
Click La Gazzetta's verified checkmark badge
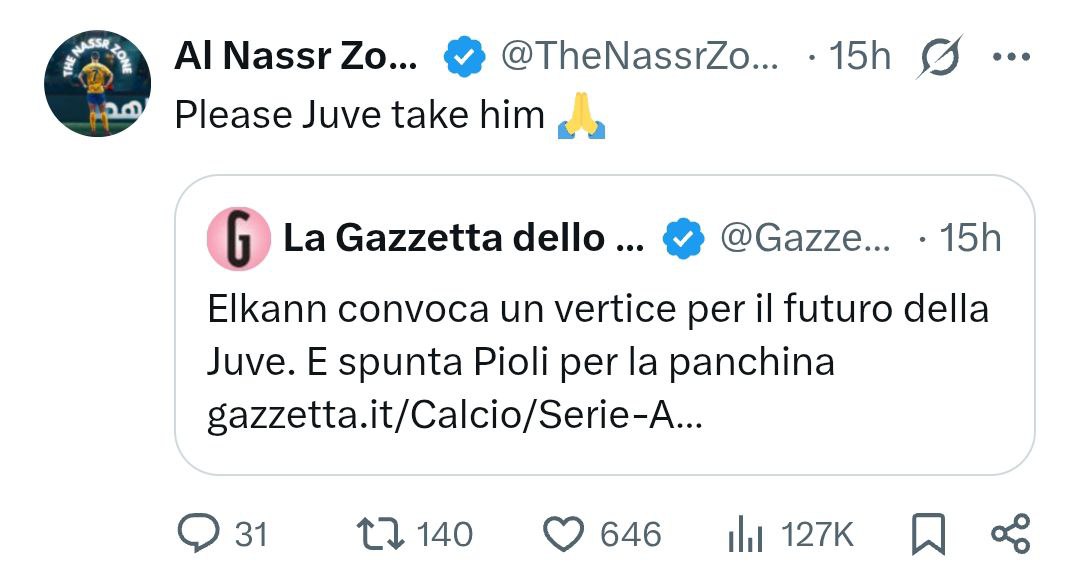[685, 239]
